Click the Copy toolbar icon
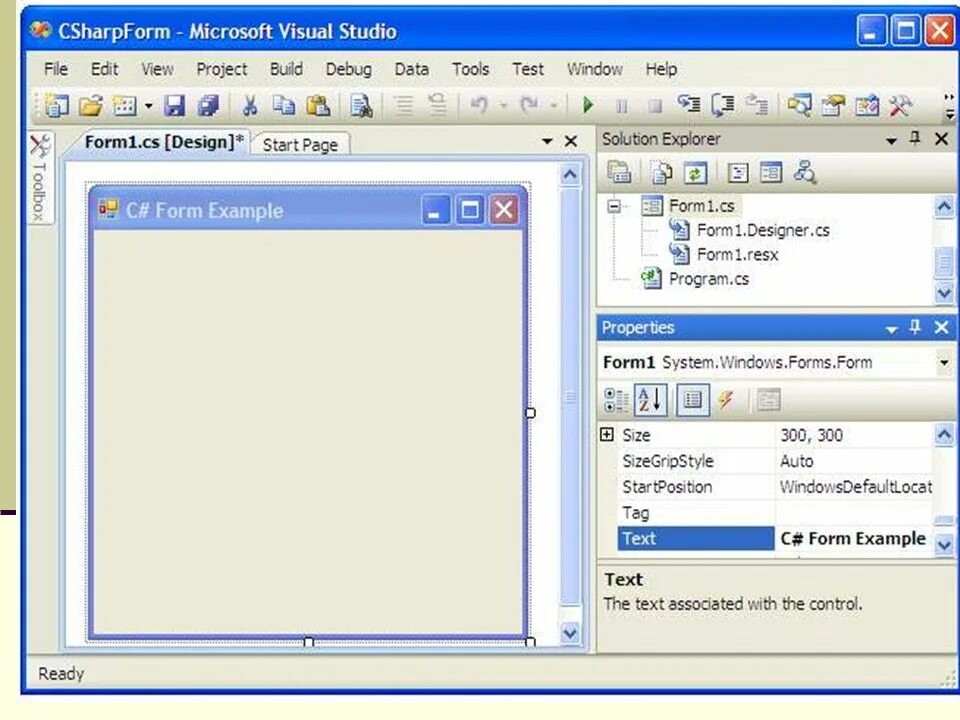 tap(283, 105)
